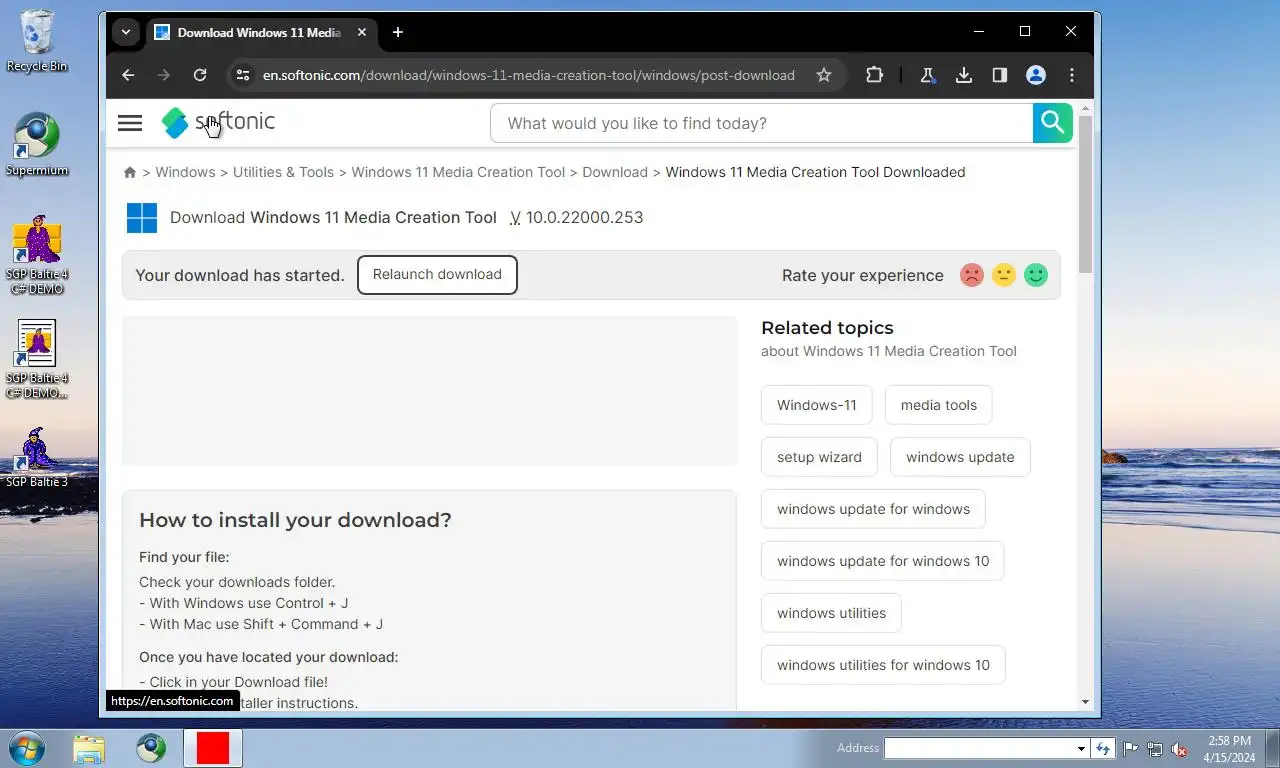The width and height of the screenshot is (1280, 768).
Task: Toggle the browser side panel icon
Action: tap(1000, 75)
